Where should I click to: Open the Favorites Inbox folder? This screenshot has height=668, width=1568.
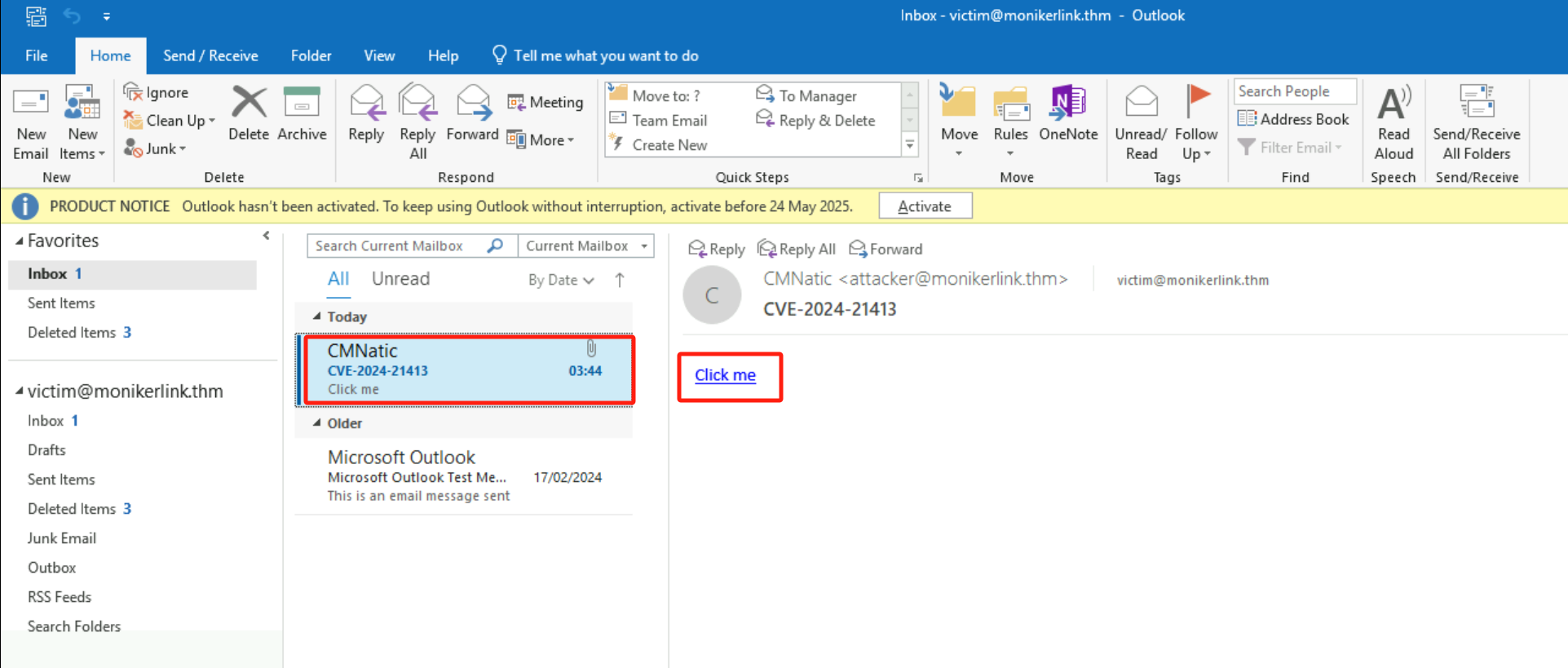pos(132,274)
